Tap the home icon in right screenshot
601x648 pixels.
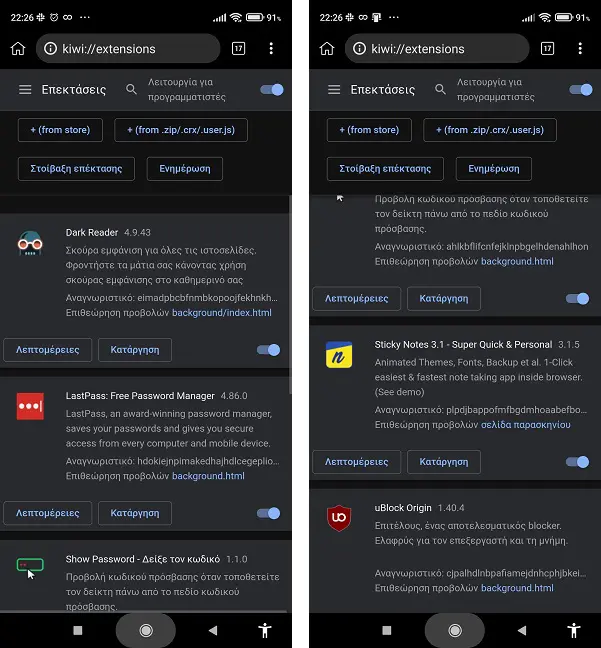[x=327, y=49]
